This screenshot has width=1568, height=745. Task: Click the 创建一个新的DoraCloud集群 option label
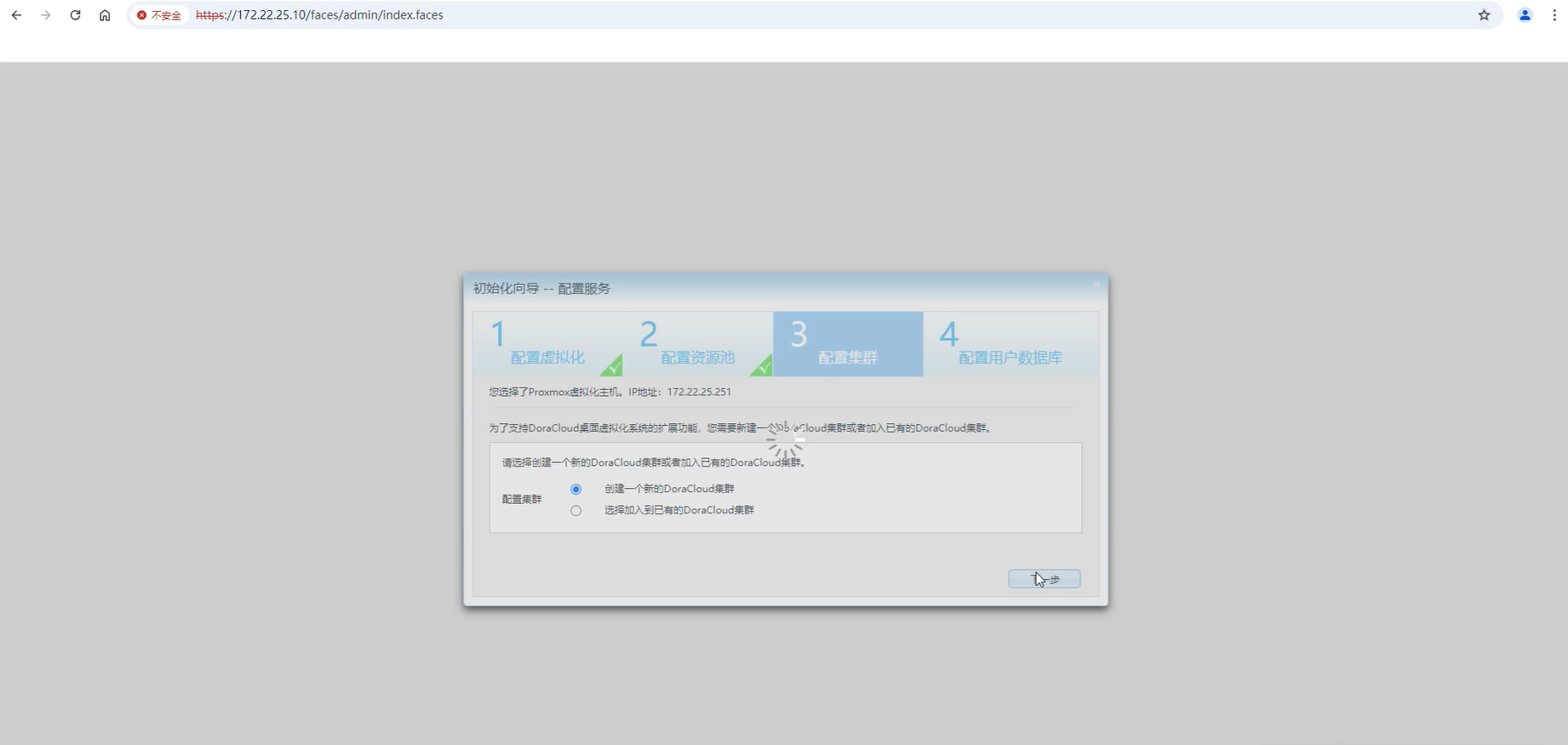(x=669, y=490)
